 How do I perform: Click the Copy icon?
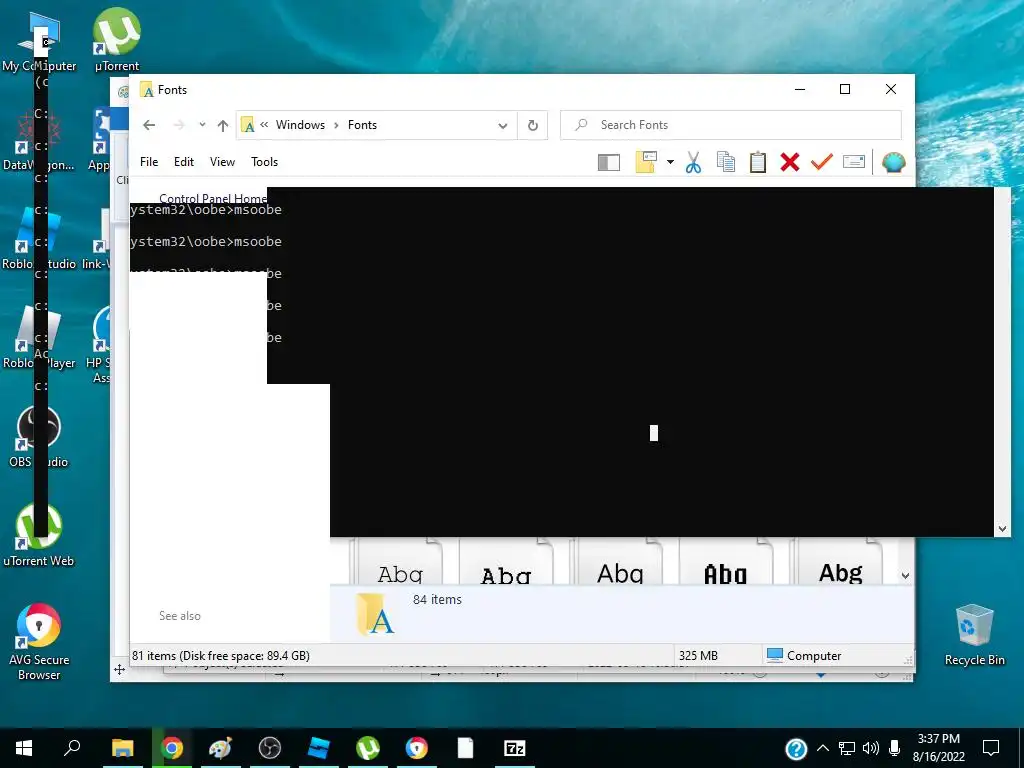[x=726, y=162]
